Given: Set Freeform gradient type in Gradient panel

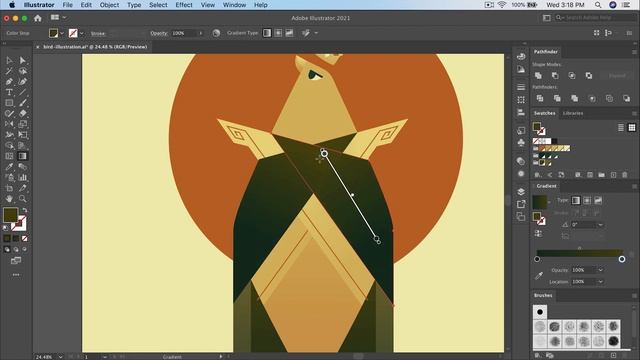Looking at the screenshot, I should [598, 200].
